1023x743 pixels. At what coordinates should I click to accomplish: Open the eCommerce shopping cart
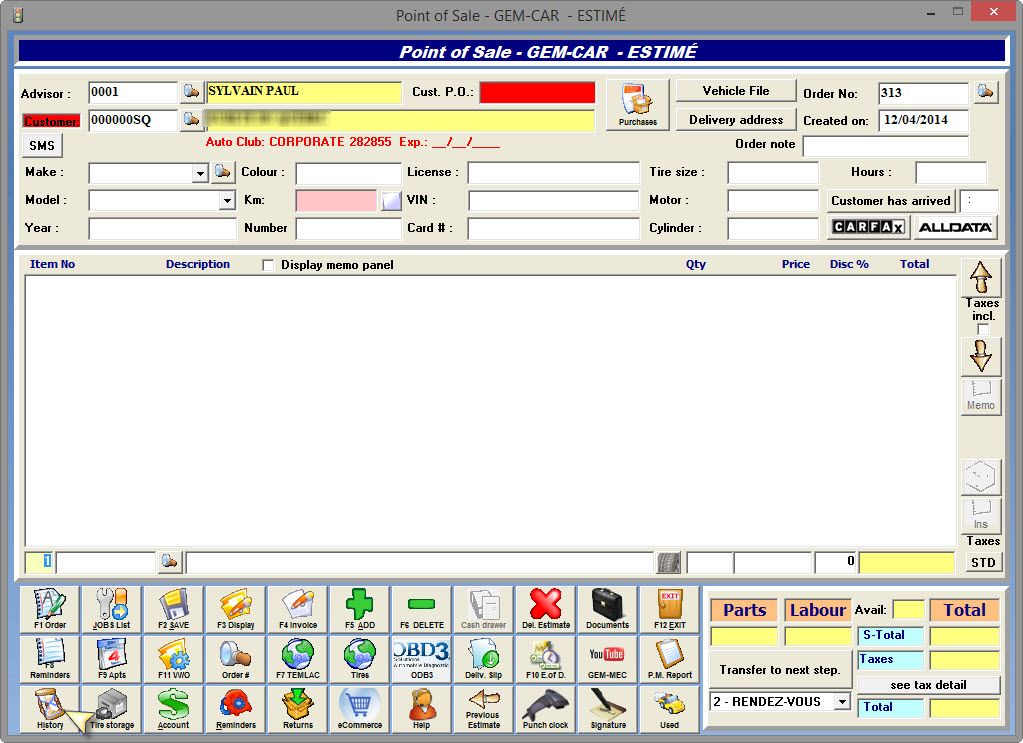[x=359, y=709]
